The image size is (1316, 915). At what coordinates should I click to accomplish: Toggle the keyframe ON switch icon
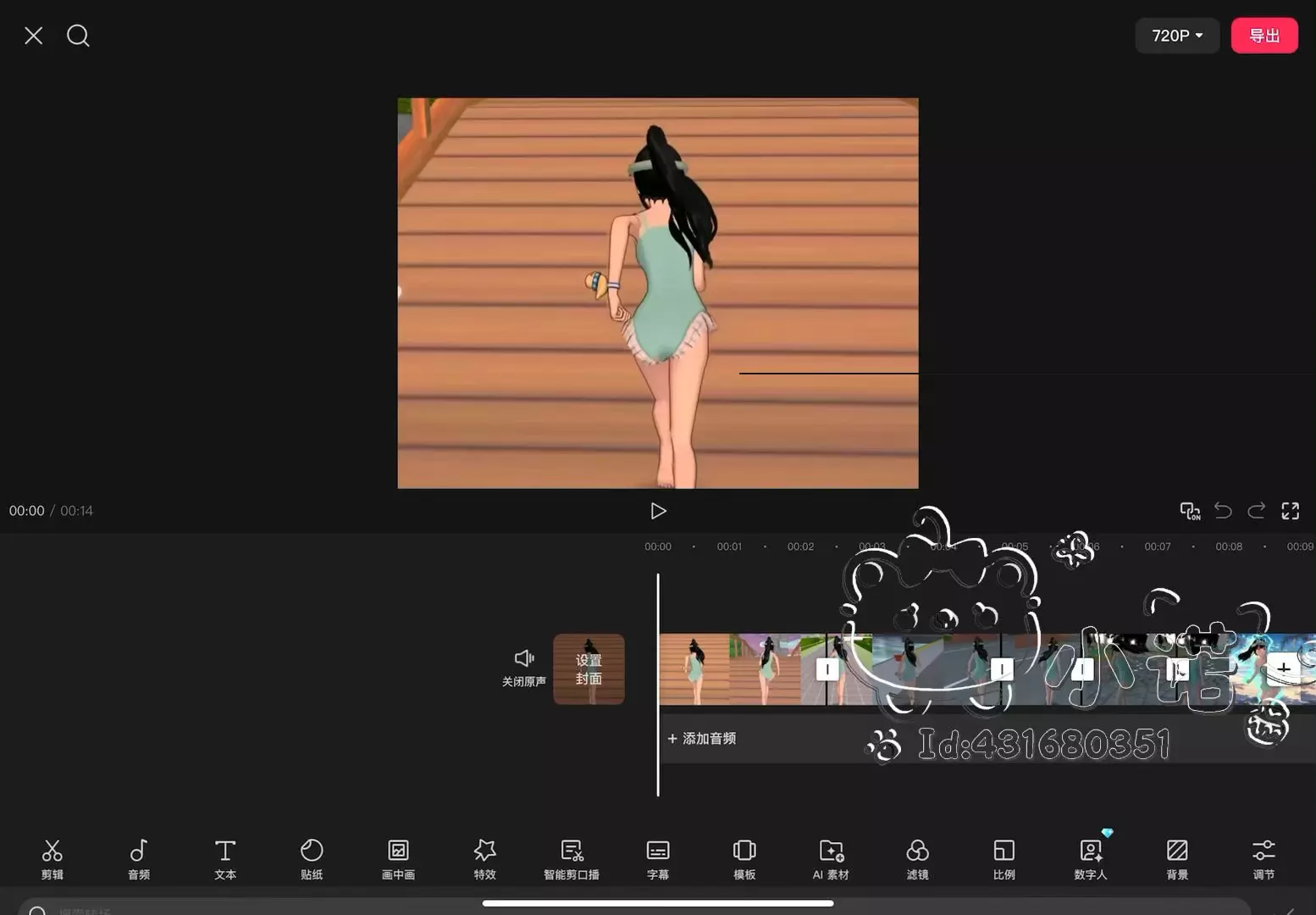coord(1190,511)
